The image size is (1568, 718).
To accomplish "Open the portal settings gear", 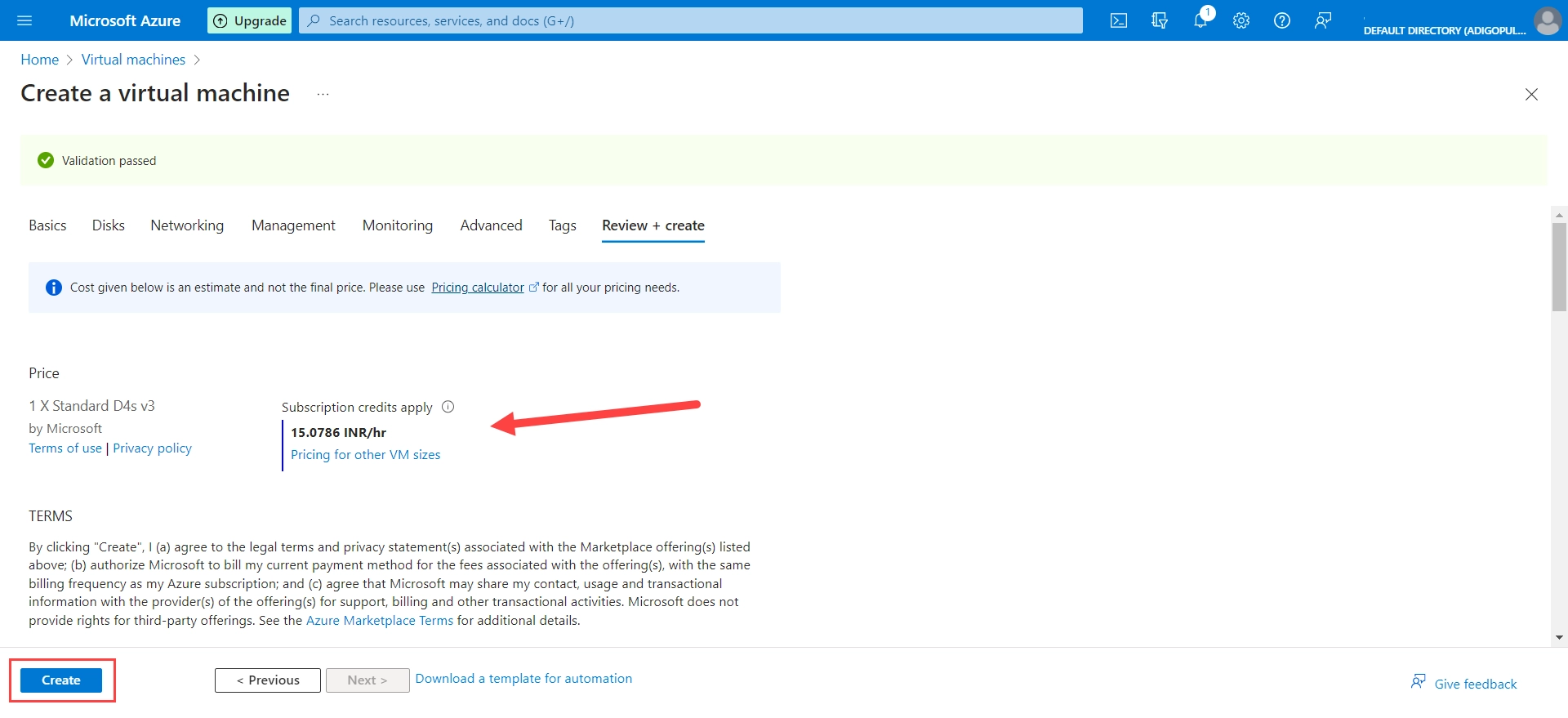I will coord(1241,20).
